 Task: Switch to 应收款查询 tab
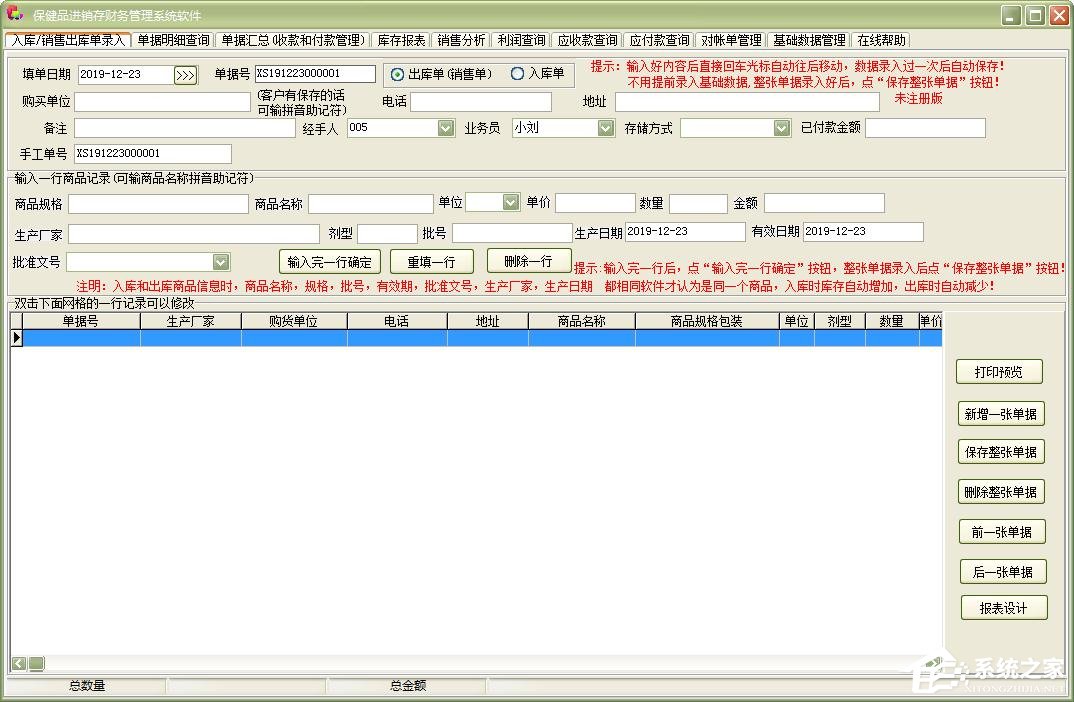tap(587, 40)
